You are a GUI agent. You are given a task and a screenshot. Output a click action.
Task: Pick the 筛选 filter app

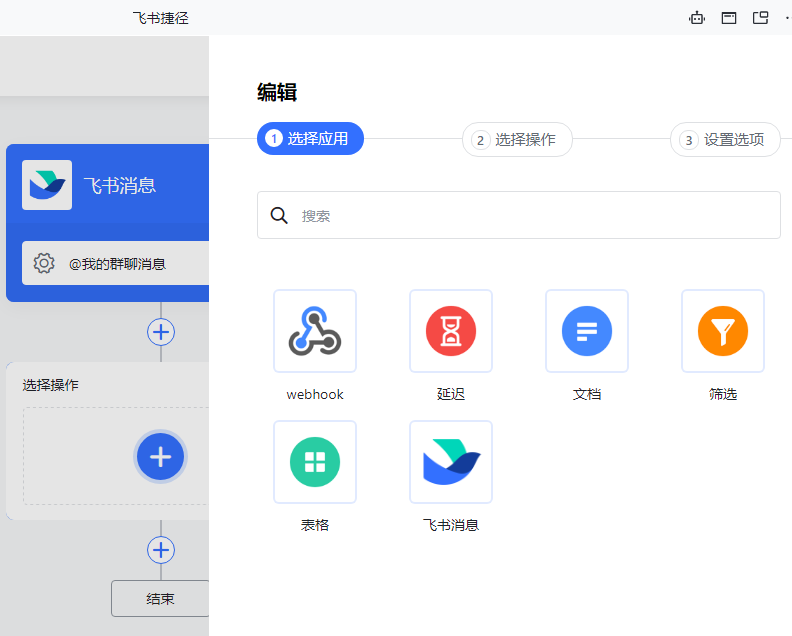tap(723, 331)
